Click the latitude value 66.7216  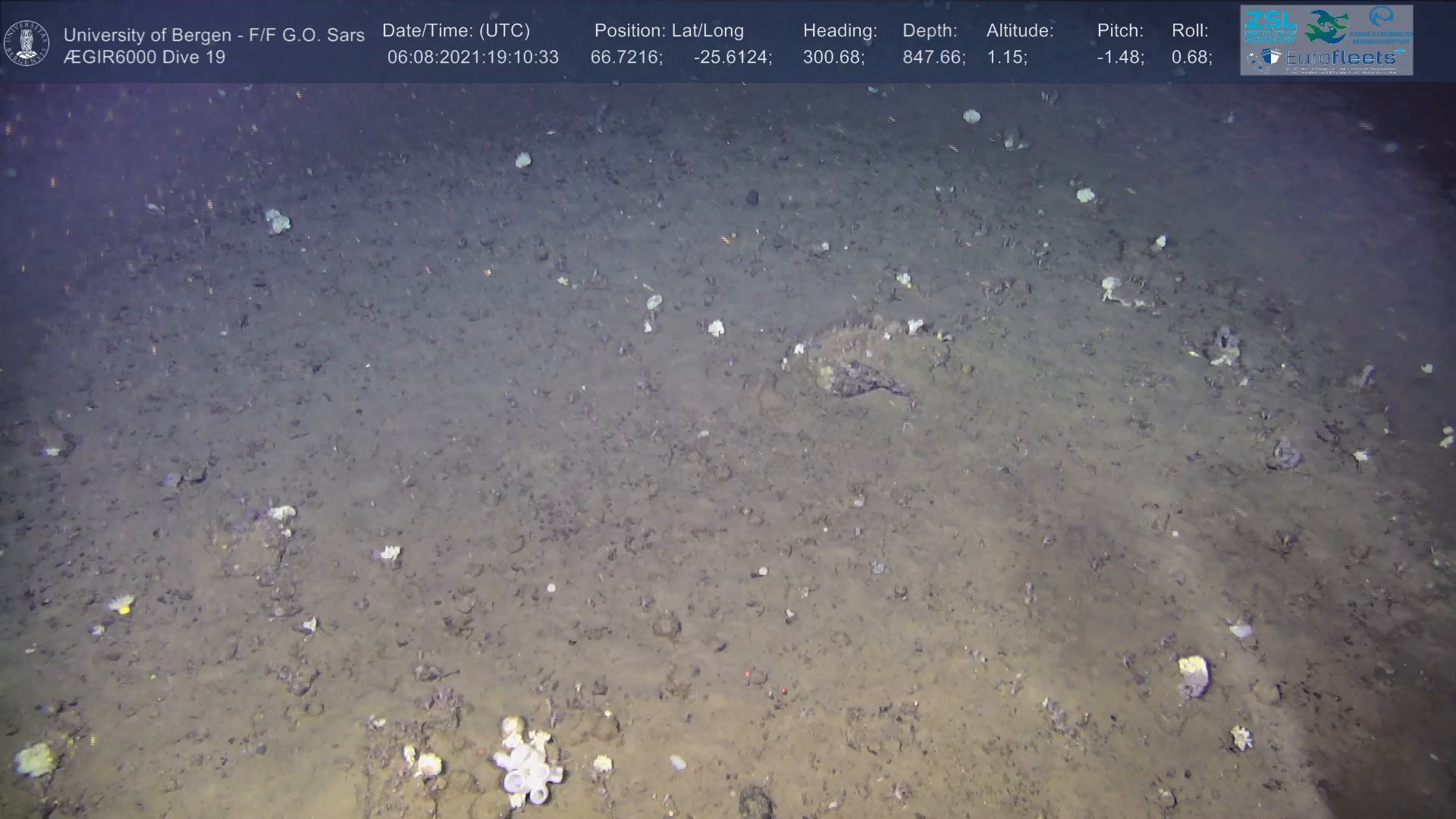pyautogui.click(x=626, y=58)
